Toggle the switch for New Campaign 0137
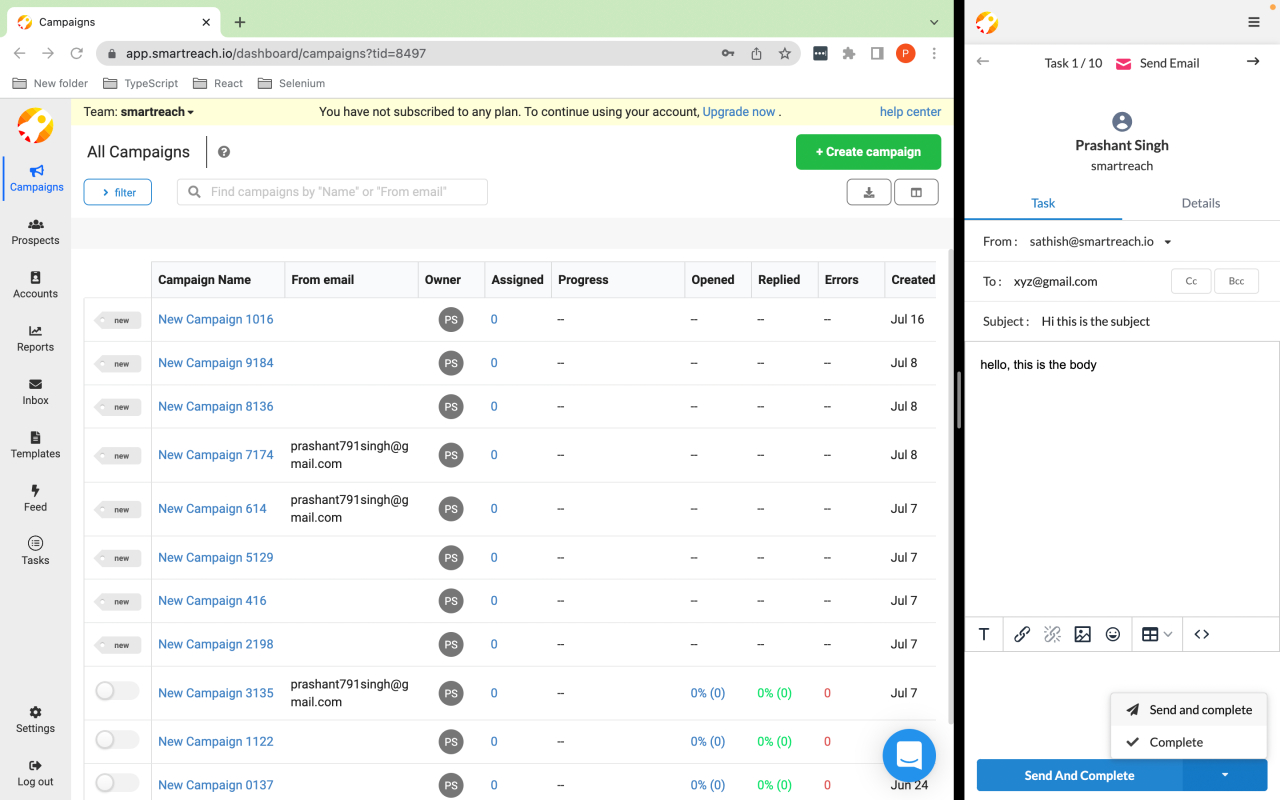Viewport: 1280px width, 800px height. point(117,783)
